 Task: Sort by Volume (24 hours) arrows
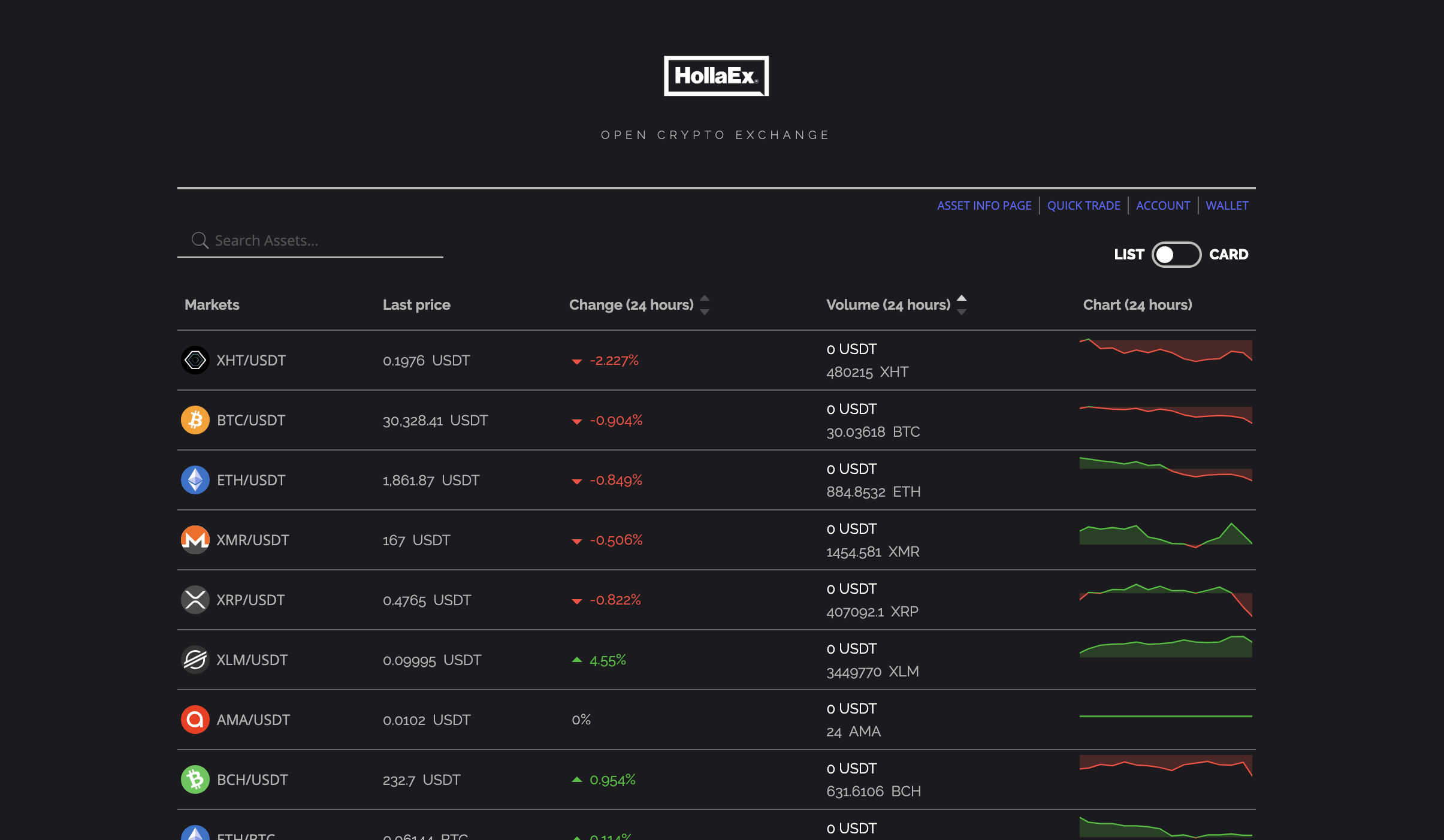[x=962, y=305]
